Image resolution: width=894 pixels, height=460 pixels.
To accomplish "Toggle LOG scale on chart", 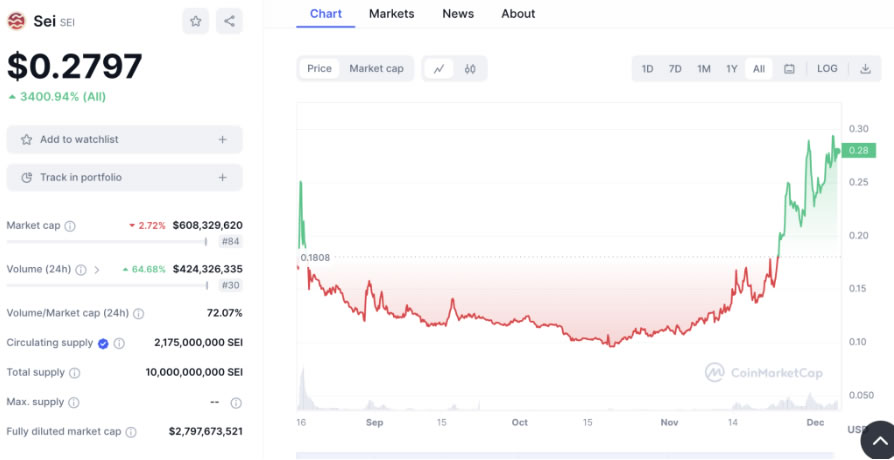I will (827, 69).
